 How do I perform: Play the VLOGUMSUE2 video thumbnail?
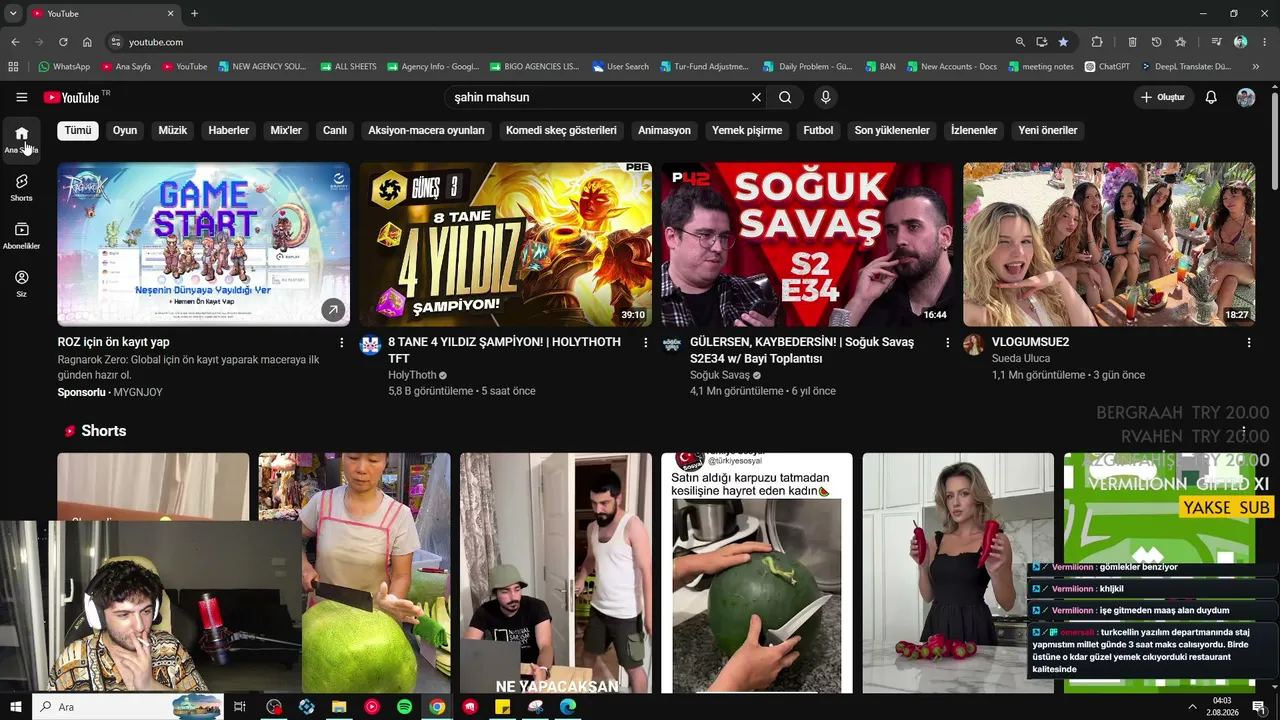[x=1109, y=244]
